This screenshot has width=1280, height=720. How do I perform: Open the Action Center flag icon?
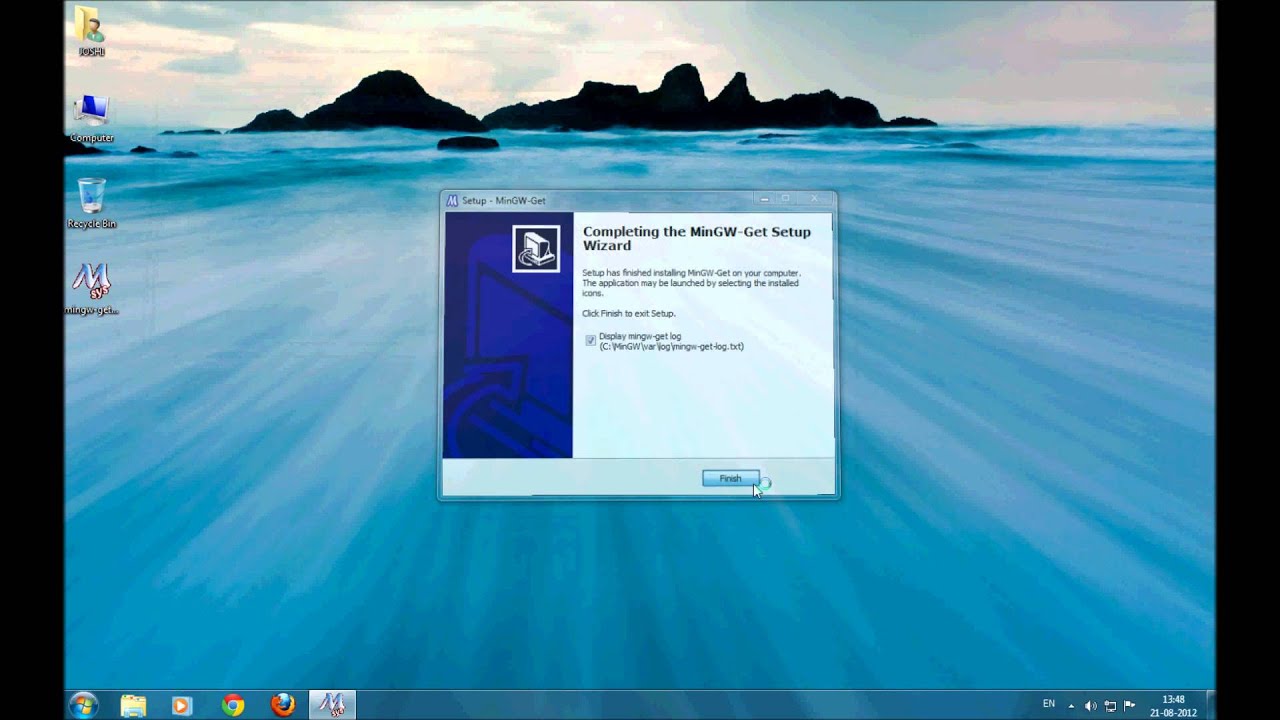[1130, 705]
